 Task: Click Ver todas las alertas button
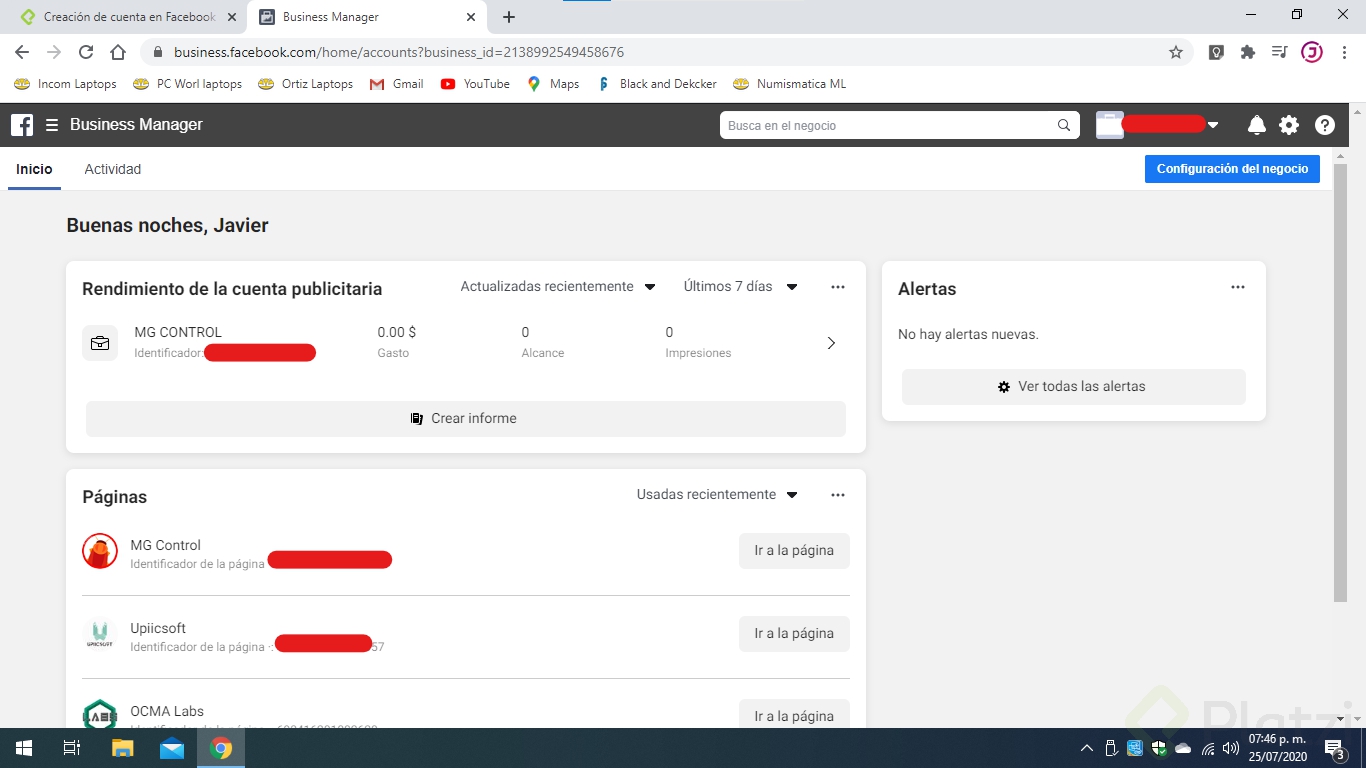(x=1074, y=387)
